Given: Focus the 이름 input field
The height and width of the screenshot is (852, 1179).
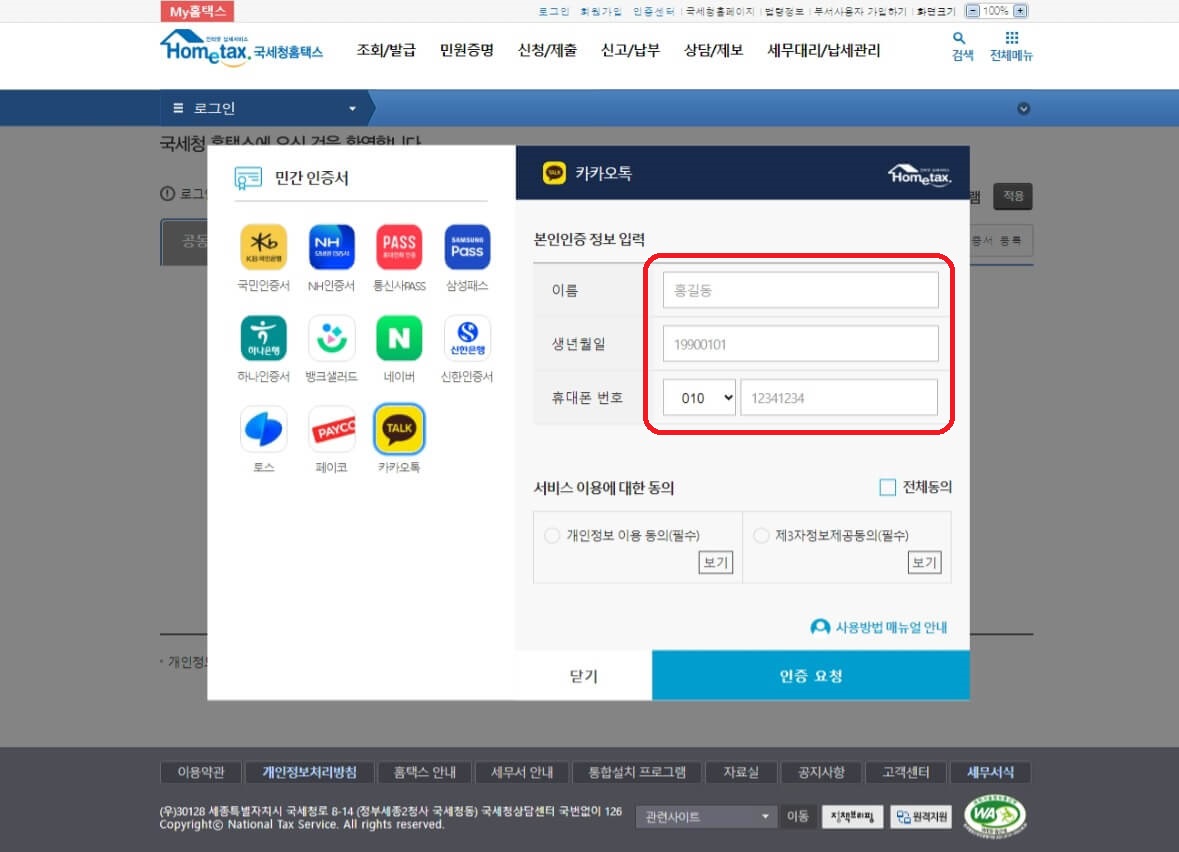Looking at the screenshot, I should (800, 290).
